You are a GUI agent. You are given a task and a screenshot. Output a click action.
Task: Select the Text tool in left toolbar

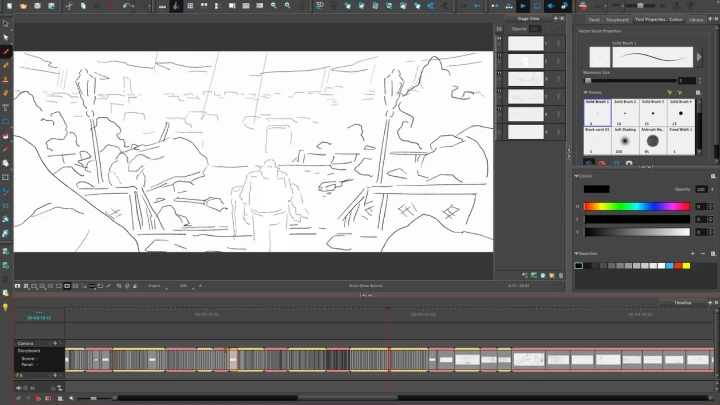click(x=6, y=106)
